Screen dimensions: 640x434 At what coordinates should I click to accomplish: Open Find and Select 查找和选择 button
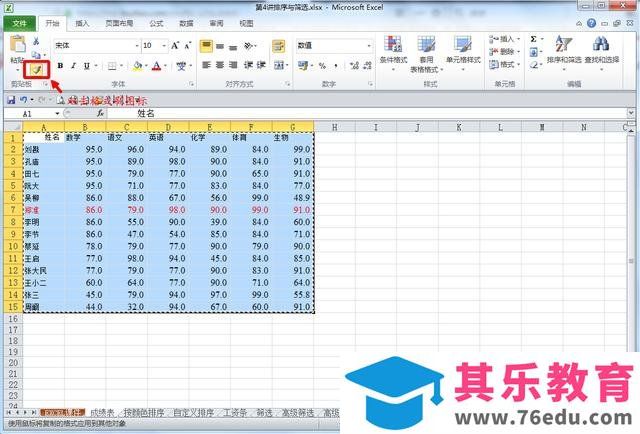coord(602,52)
